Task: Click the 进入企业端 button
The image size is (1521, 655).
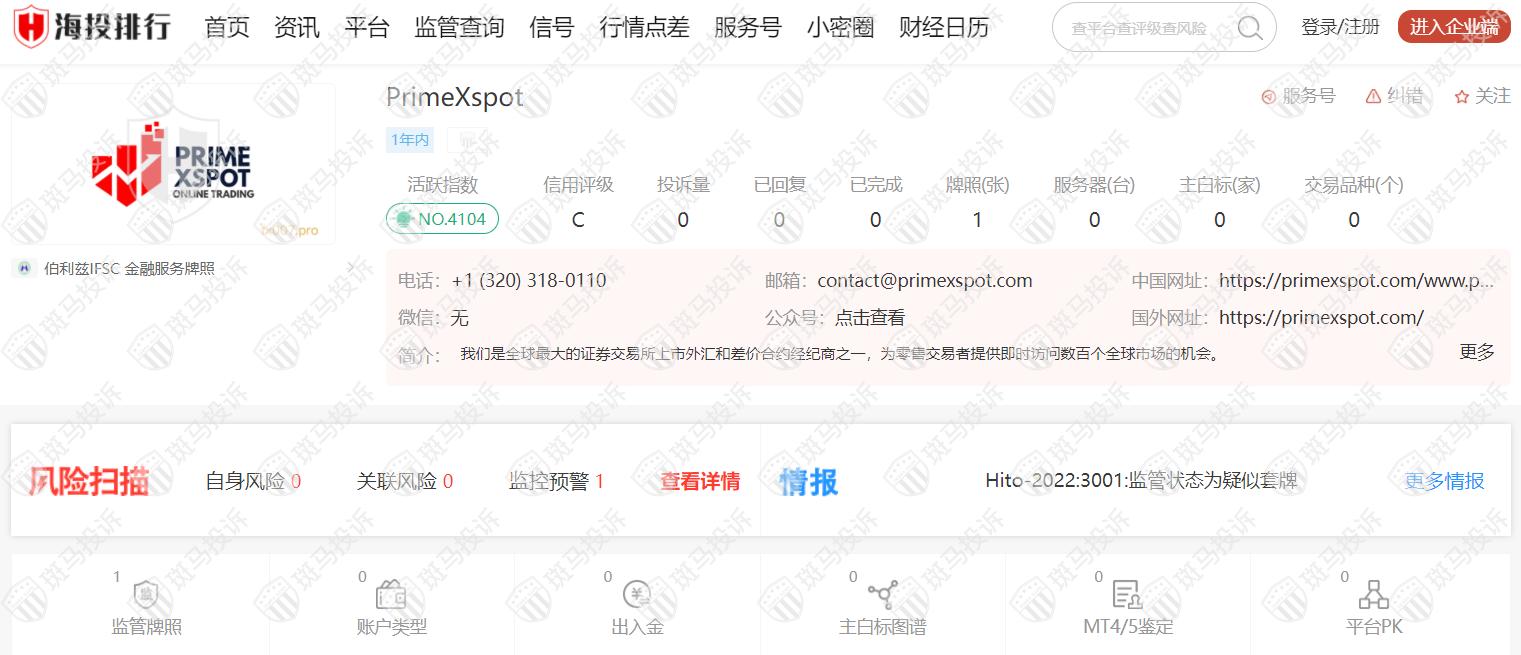Action: pos(1453,27)
